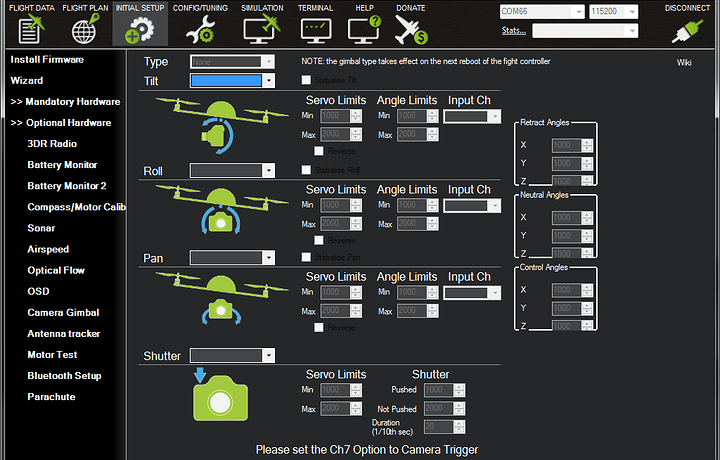Open the Battery Monitor 2 page

click(67, 186)
